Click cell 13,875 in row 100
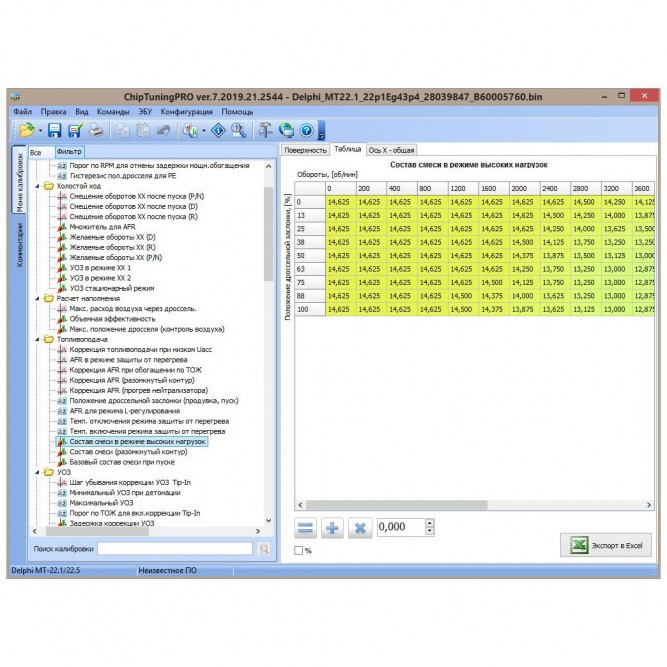The height and width of the screenshot is (667, 667). click(523, 309)
